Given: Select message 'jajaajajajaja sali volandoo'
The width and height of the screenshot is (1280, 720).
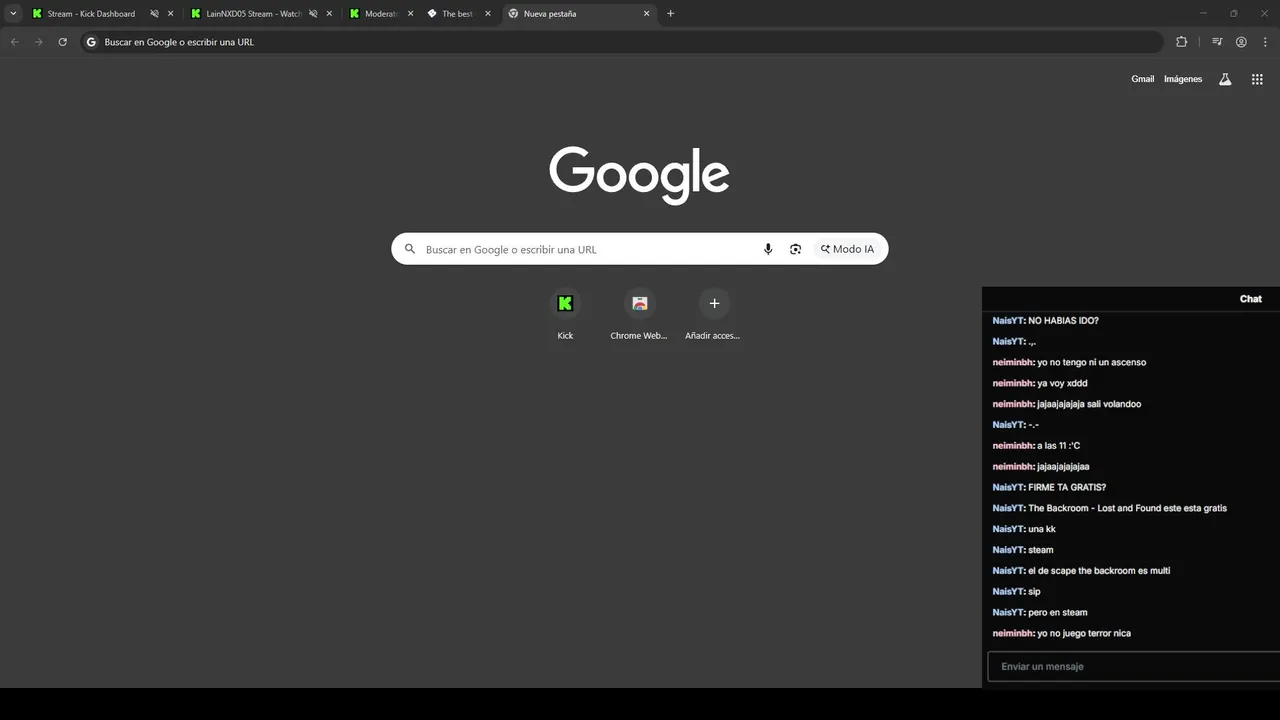Looking at the screenshot, I should [1066, 404].
